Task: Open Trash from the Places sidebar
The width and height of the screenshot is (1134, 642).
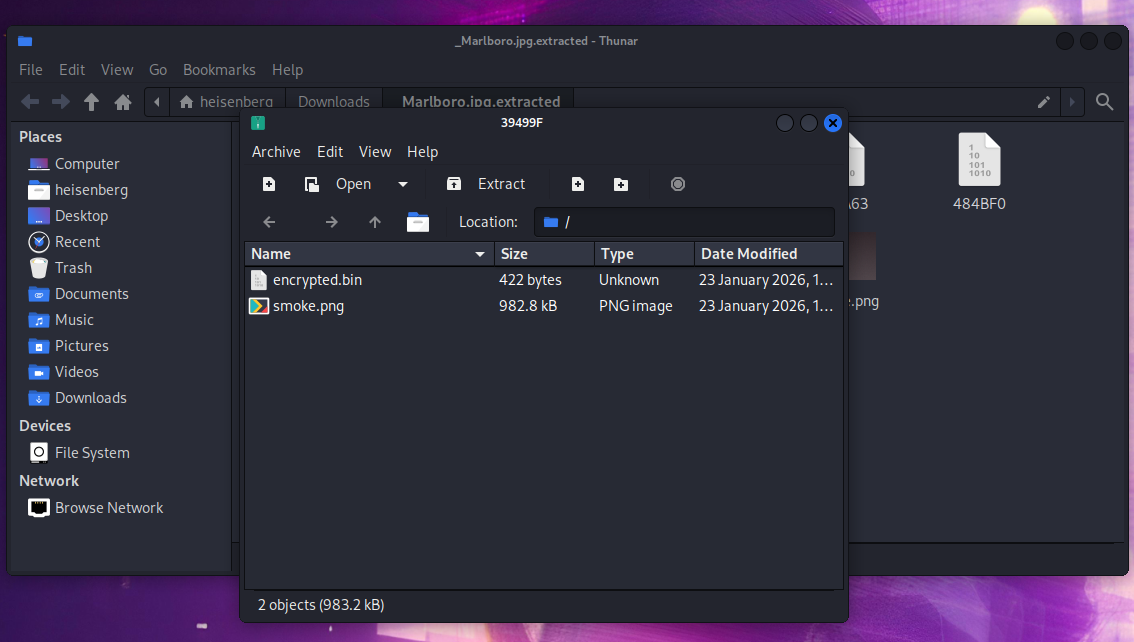Action: [x=73, y=268]
